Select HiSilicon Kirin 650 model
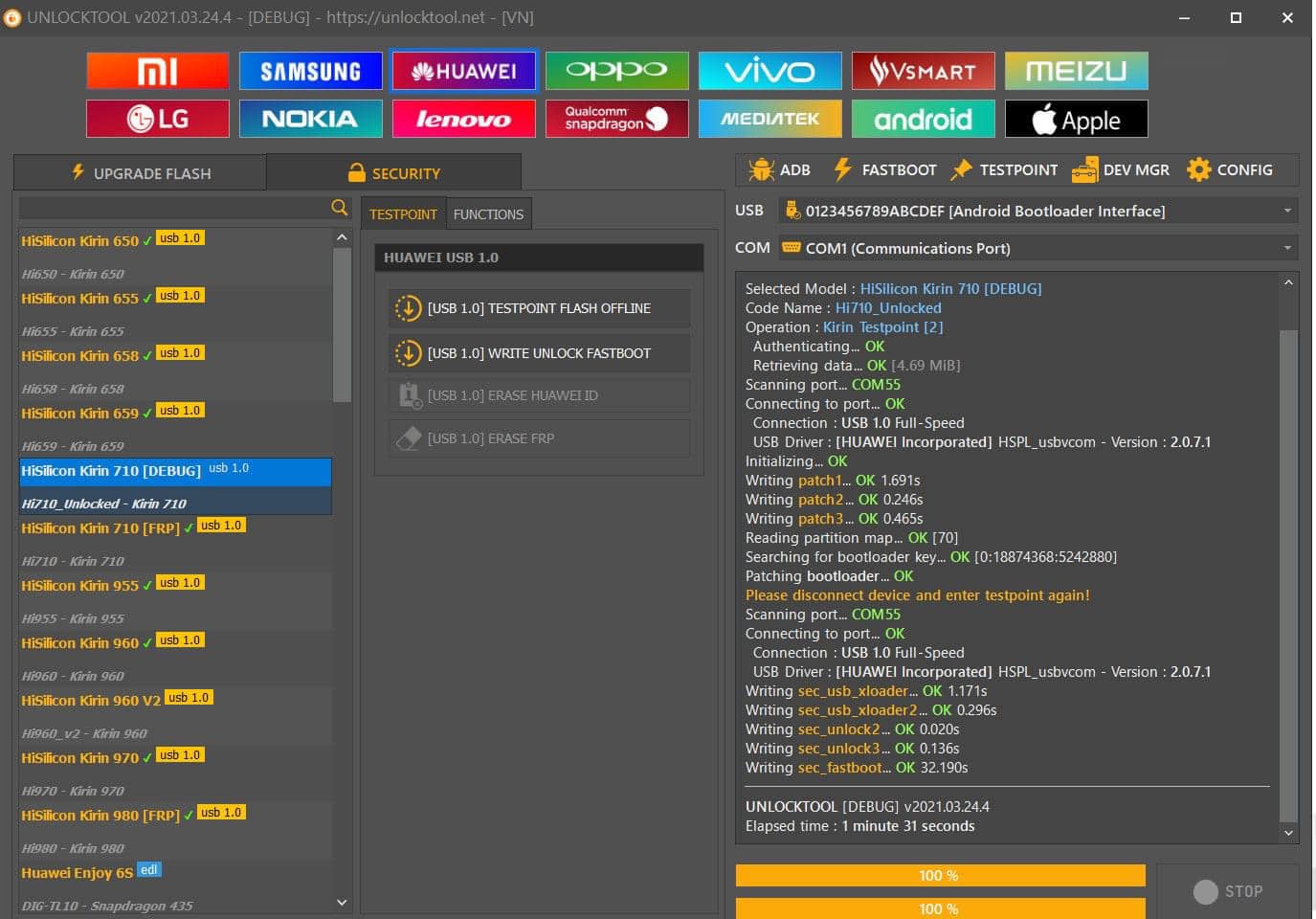This screenshot has height=919, width=1316. (175, 257)
